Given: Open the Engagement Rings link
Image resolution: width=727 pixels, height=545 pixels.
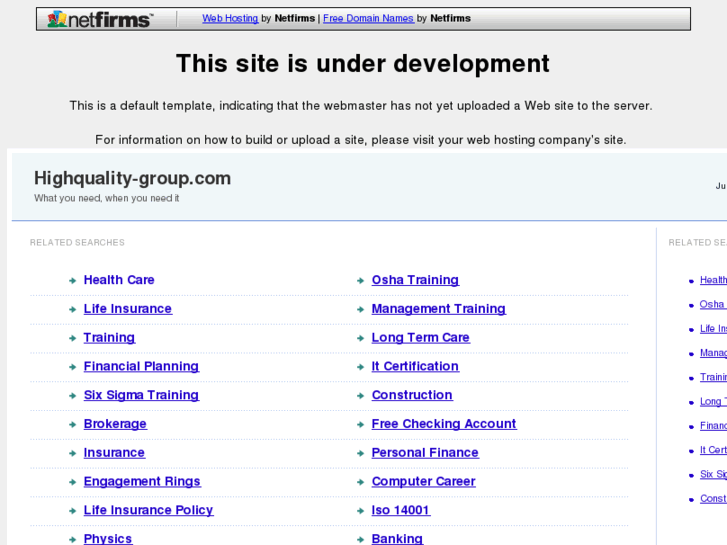Looking at the screenshot, I should 142,481.
